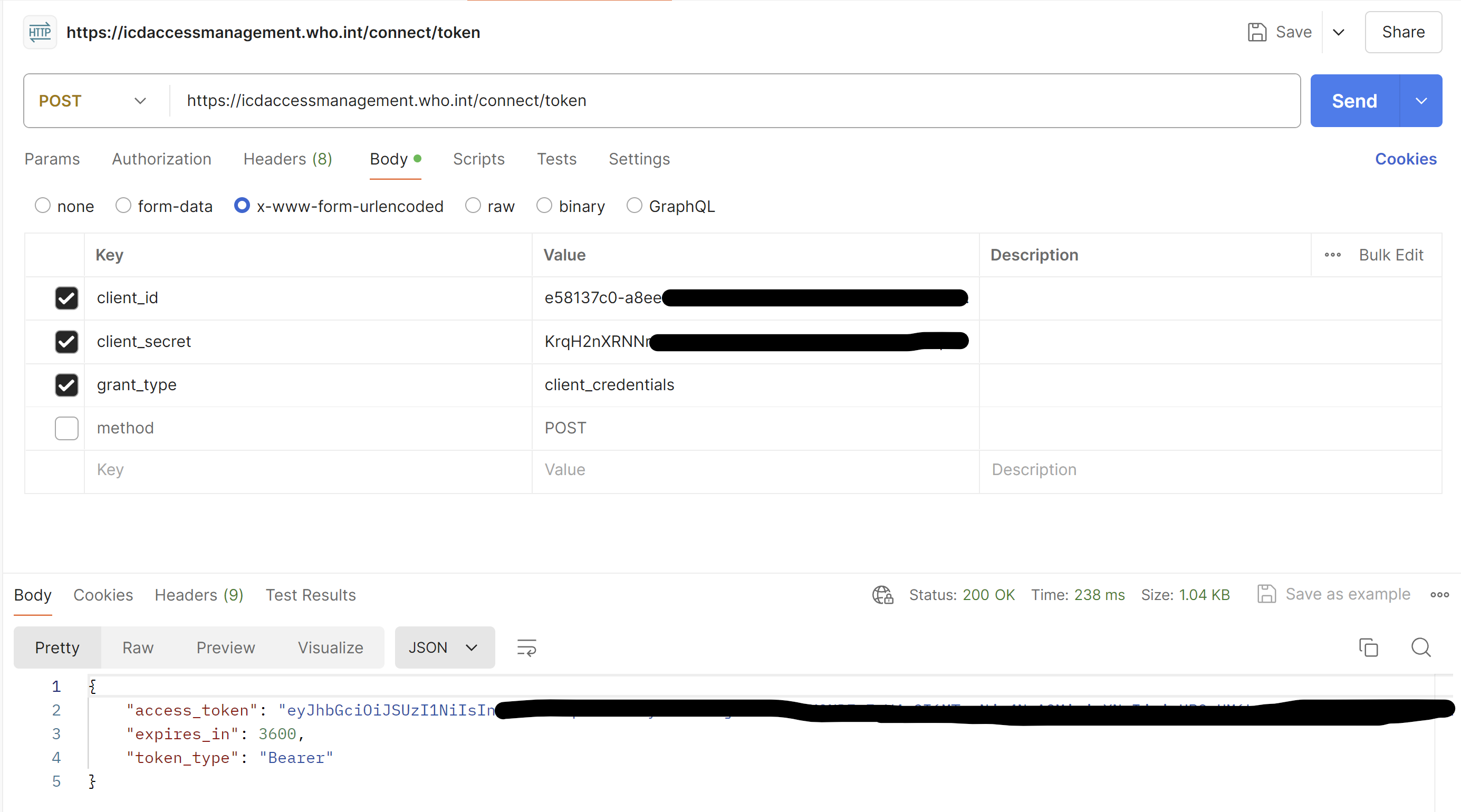
Task: Click the Save floppy disk icon
Action: coord(1257,32)
